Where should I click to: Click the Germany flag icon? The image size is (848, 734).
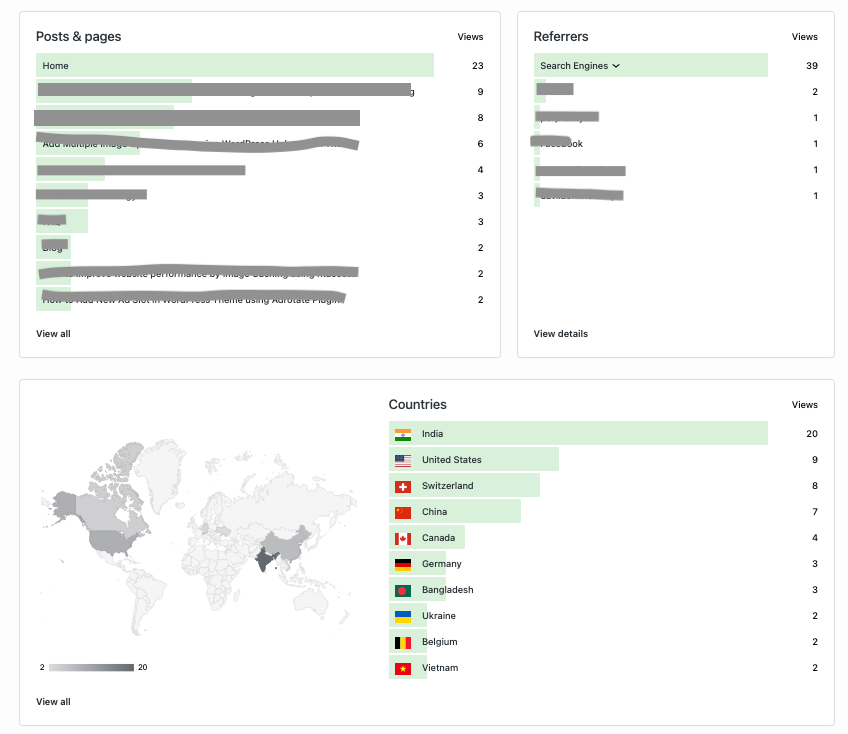(403, 564)
